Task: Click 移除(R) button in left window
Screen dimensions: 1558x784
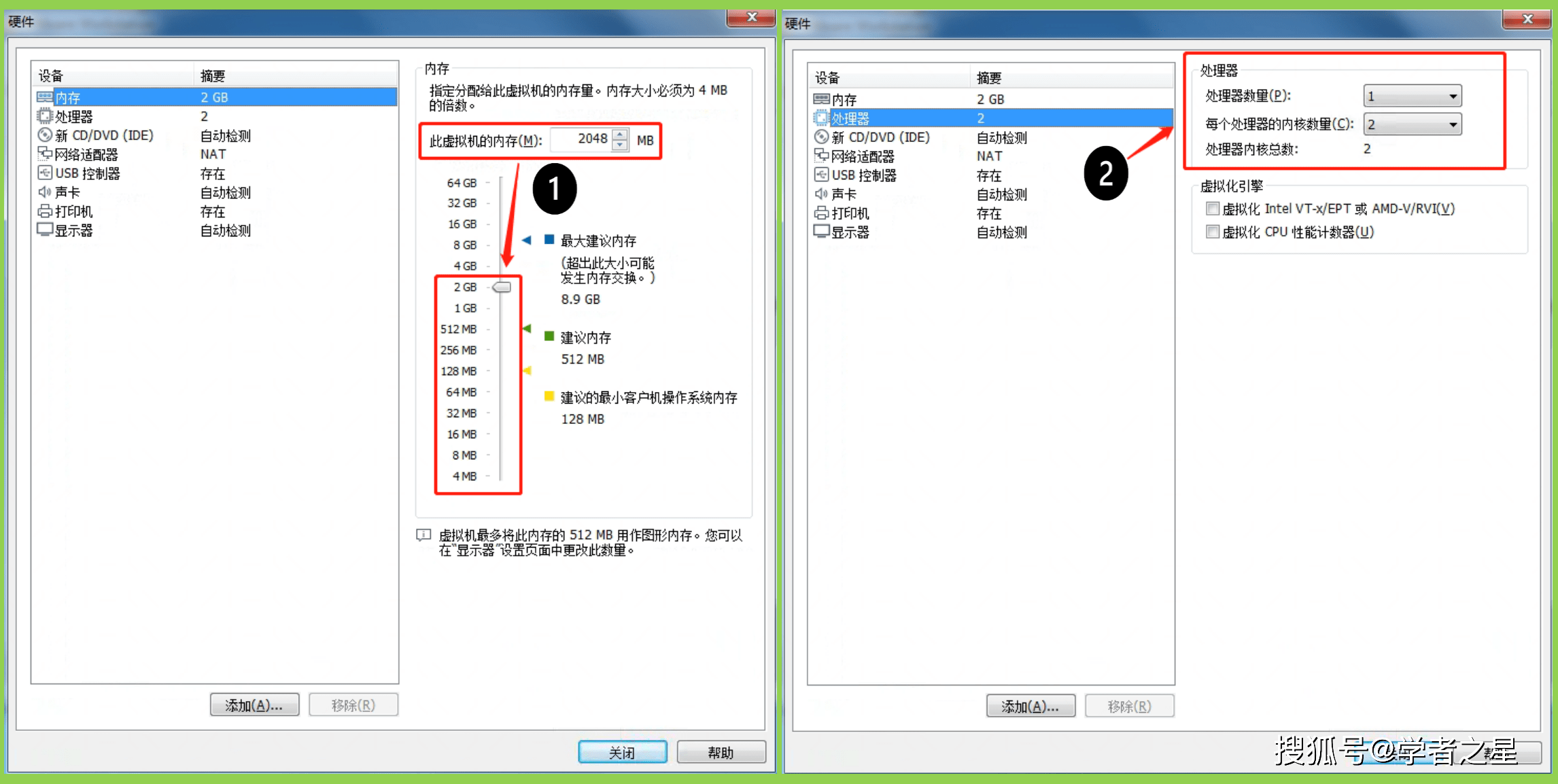Action: click(x=353, y=705)
